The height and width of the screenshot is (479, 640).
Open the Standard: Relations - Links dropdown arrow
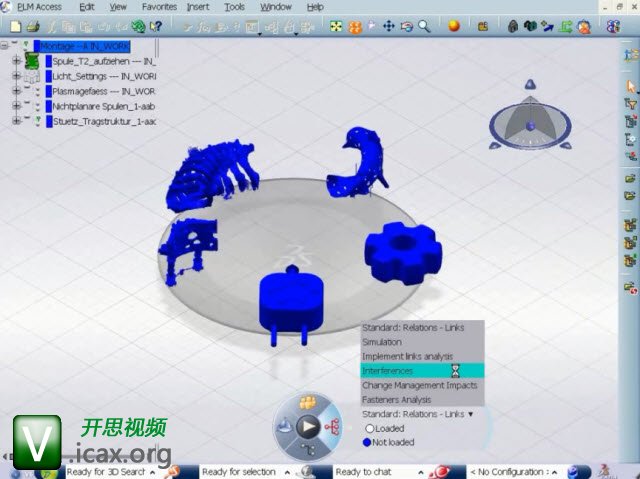(x=471, y=414)
